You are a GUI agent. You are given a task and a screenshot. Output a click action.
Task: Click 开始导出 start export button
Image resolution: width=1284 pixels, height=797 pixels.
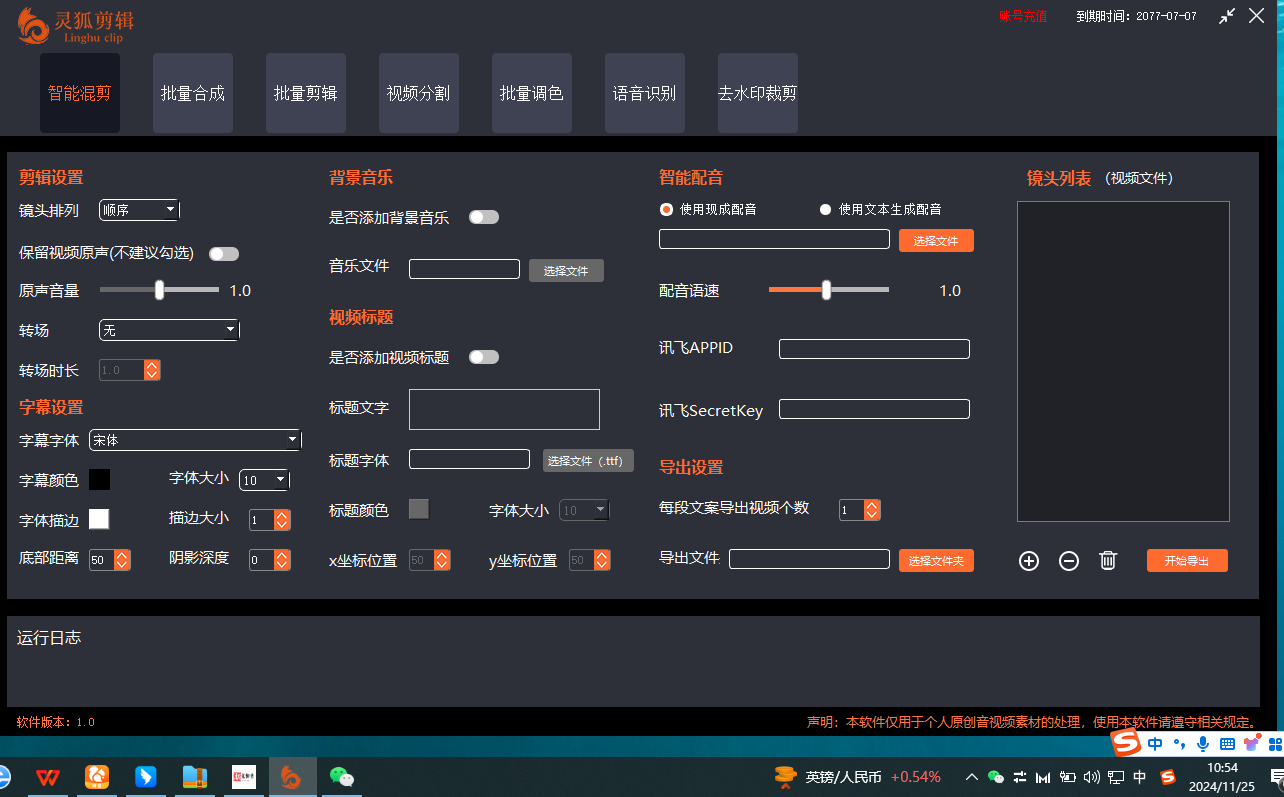[x=1187, y=561]
